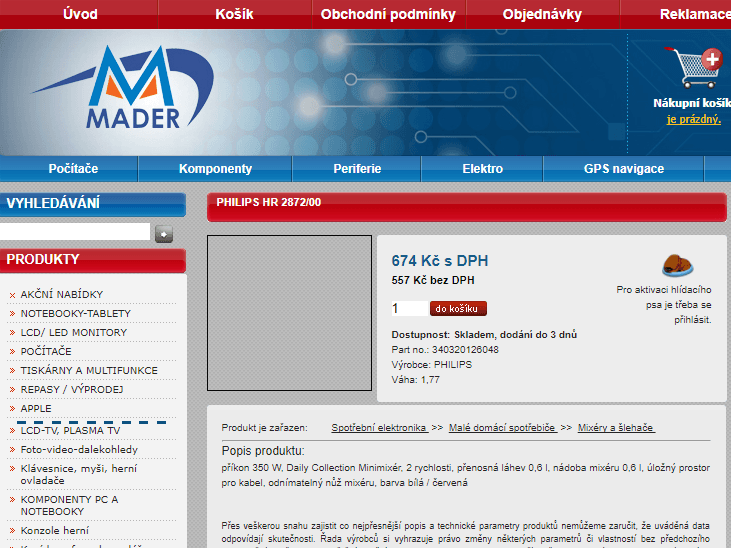
Task: Click the search submit arrow button
Action: click(164, 234)
